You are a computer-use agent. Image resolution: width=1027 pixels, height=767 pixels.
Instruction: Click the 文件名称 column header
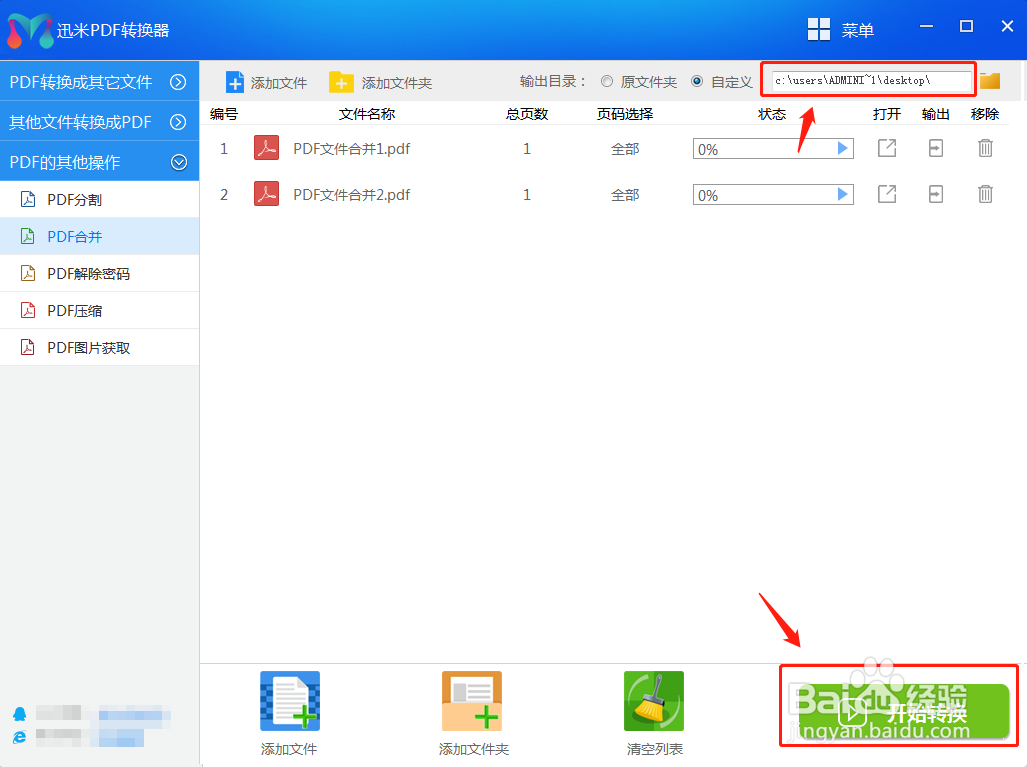[367, 114]
